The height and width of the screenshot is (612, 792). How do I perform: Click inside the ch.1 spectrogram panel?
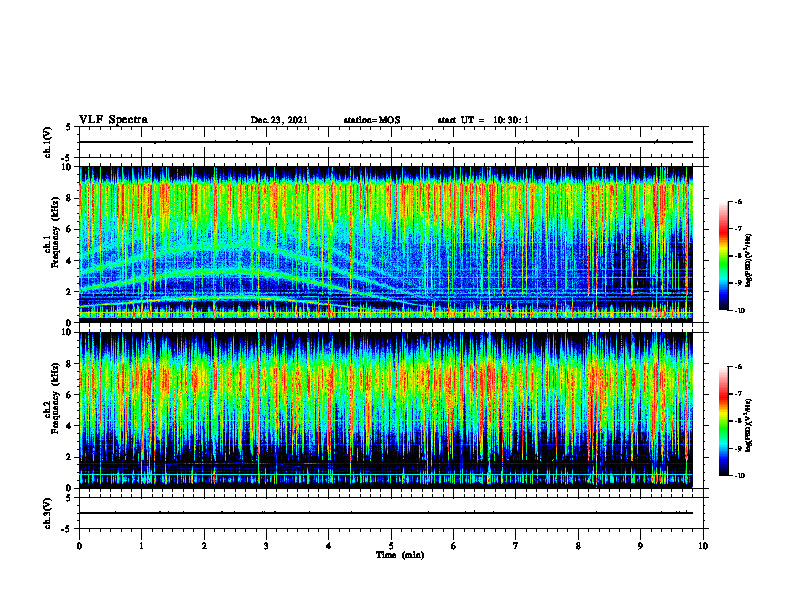[386, 244]
